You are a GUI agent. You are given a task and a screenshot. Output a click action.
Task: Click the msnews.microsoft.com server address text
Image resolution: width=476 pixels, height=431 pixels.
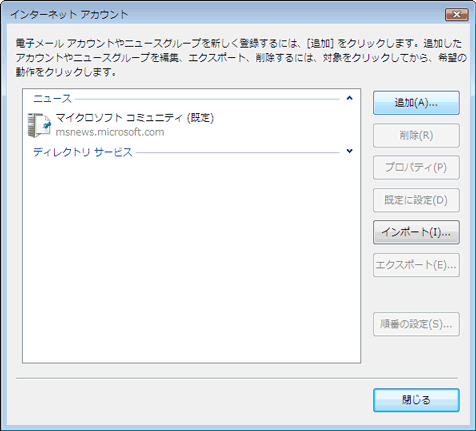point(110,132)
